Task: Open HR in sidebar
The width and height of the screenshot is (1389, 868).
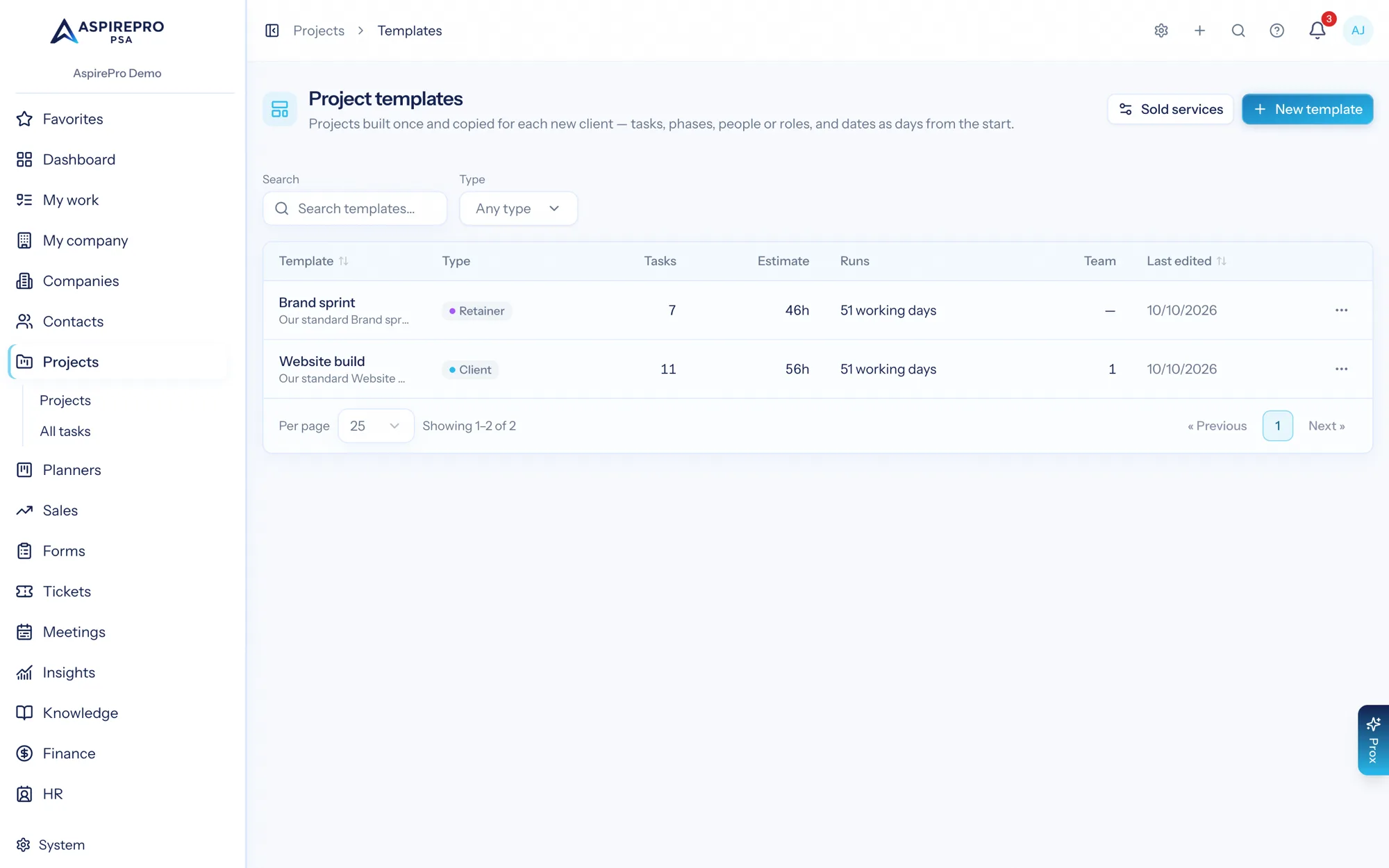Action: point(117,794)
